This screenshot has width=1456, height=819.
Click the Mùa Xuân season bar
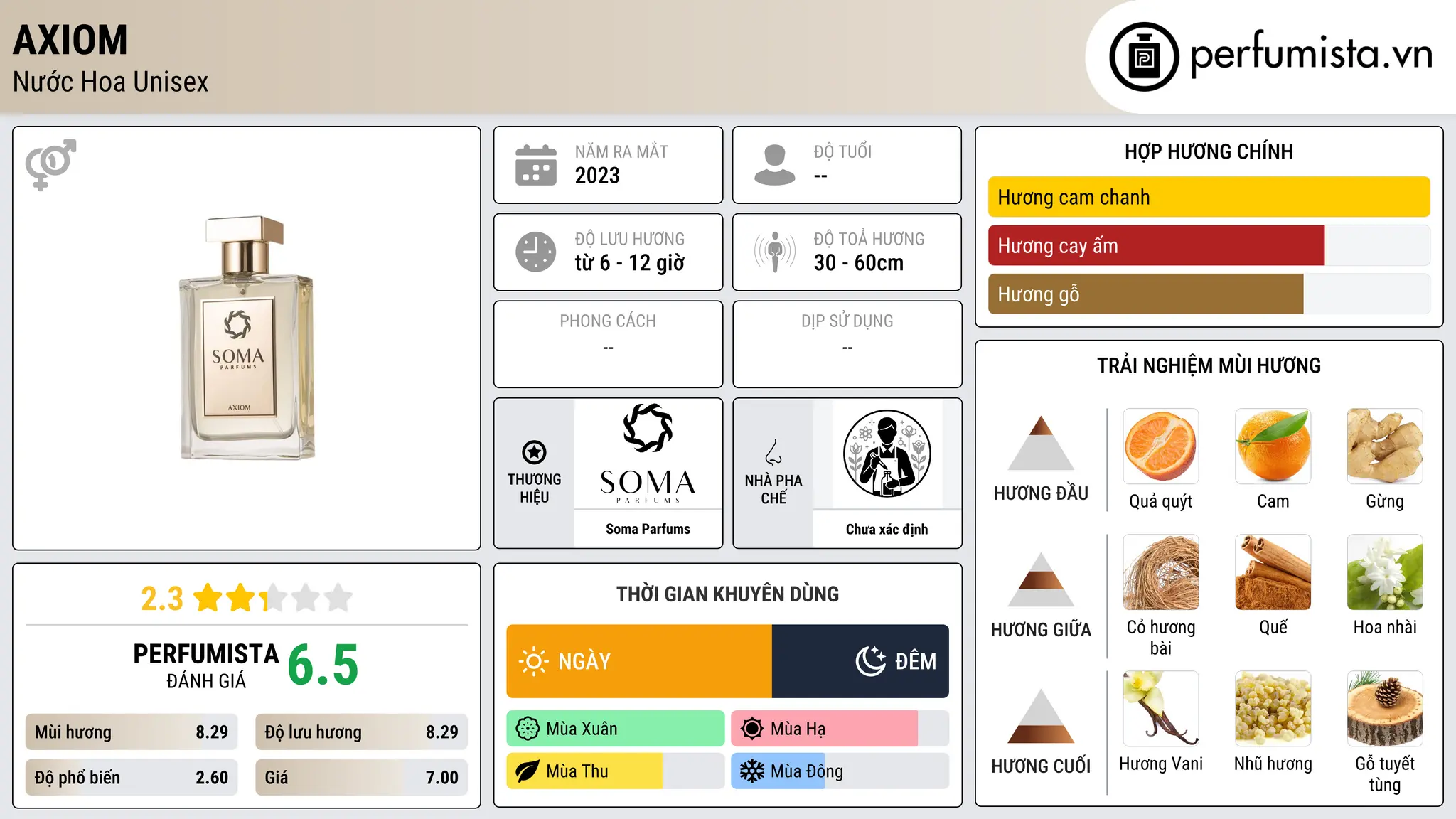[x=616, y=729]
